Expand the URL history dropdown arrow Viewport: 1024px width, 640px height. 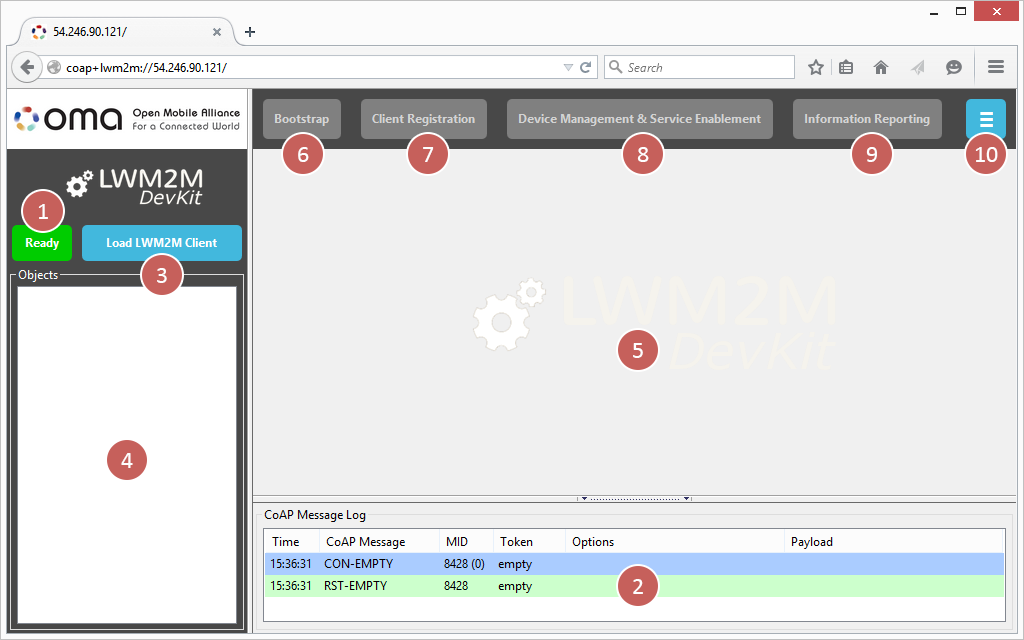[x=568, y=67]
